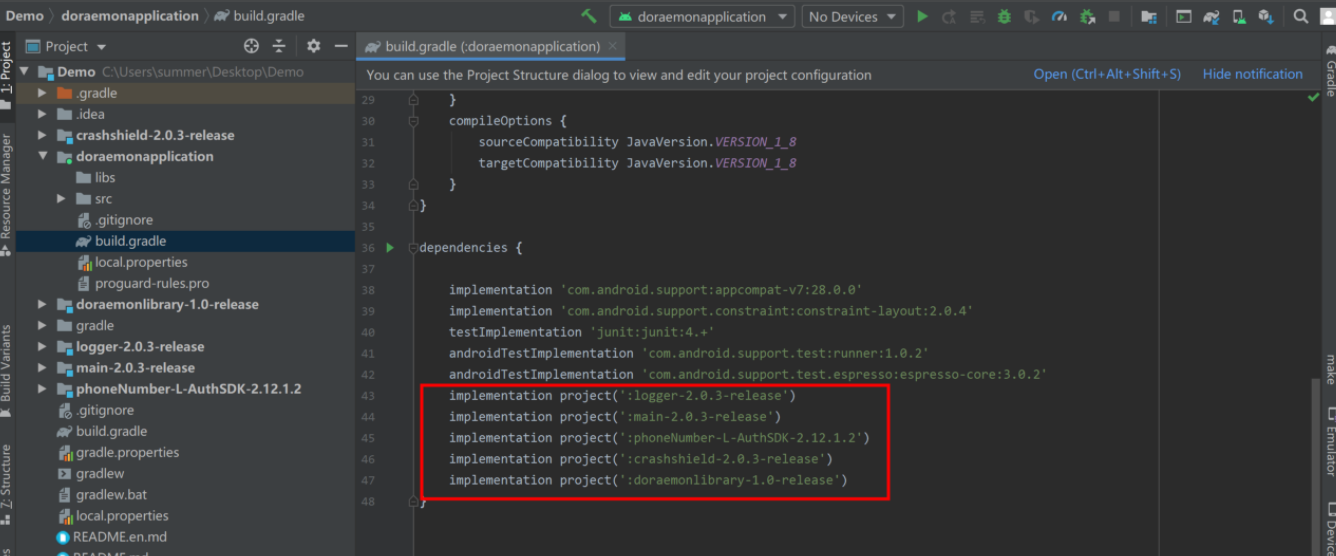1336x556 pixels.
Task: Run the app with green play icon
Action: pyautogui.click(x=922, y=16)
